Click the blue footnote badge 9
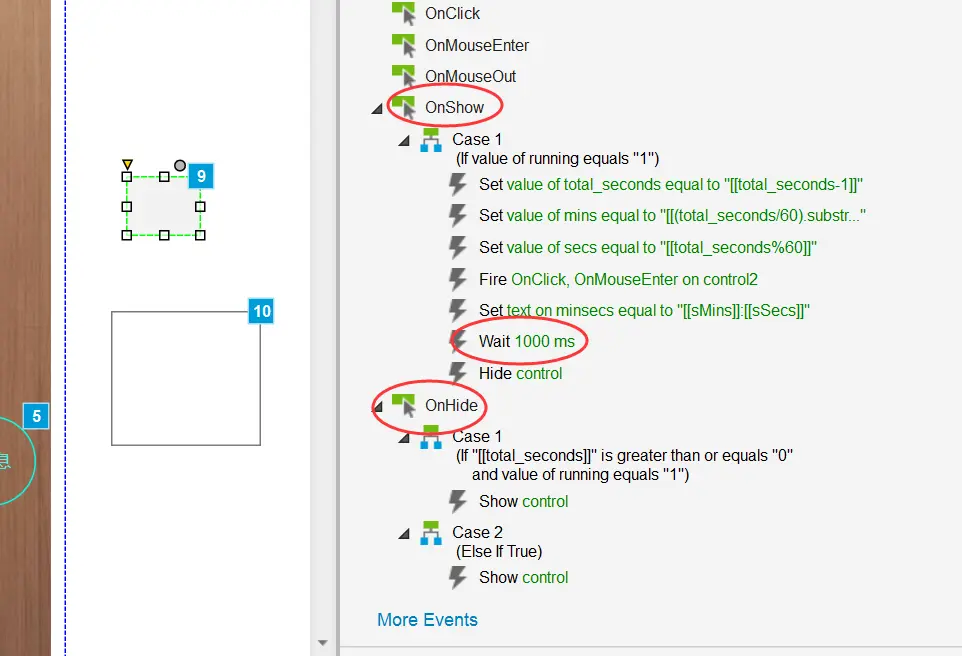This screenshot has width=962, height=656. click(201, 176)
